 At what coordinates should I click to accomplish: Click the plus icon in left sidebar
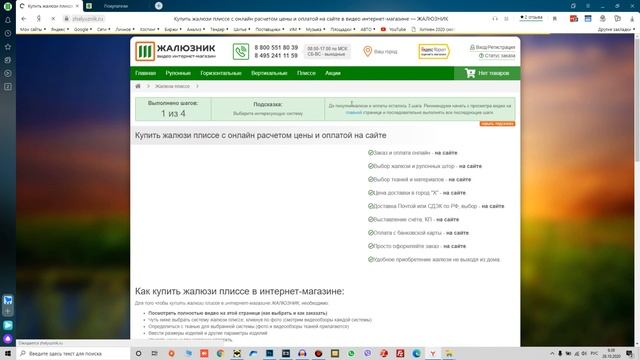click(8, 311)
